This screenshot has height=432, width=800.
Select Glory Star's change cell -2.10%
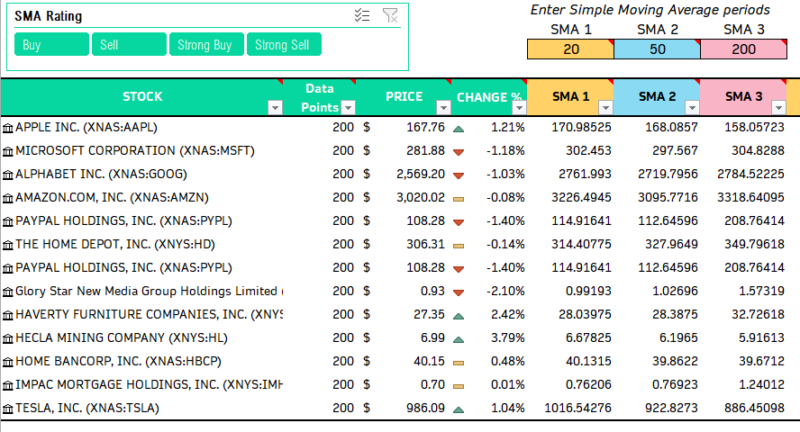coord(489,291)
